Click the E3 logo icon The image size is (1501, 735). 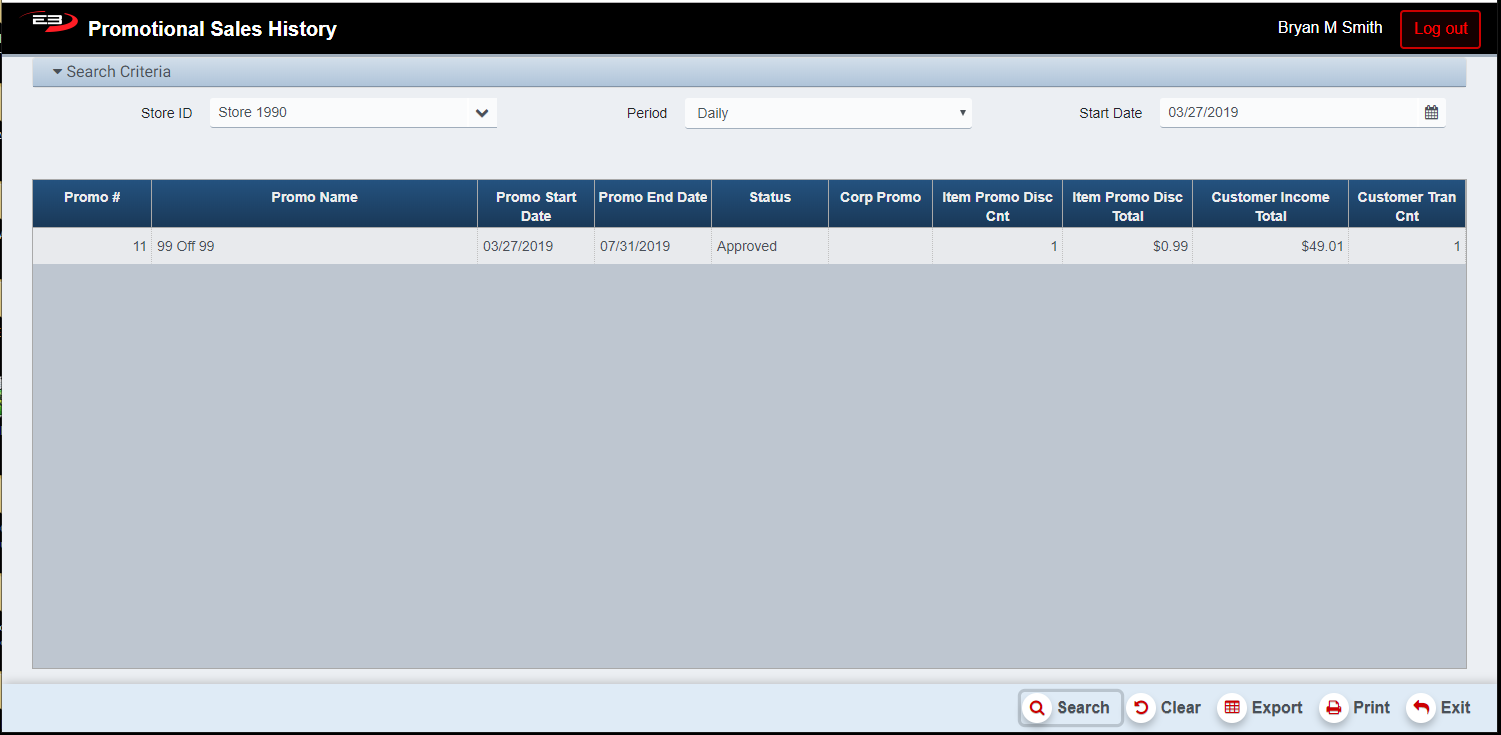(49, 23)
